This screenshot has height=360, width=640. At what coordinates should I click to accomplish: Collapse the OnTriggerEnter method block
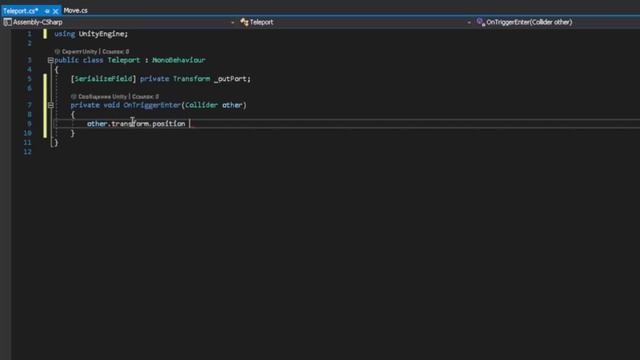coord(51,105)
